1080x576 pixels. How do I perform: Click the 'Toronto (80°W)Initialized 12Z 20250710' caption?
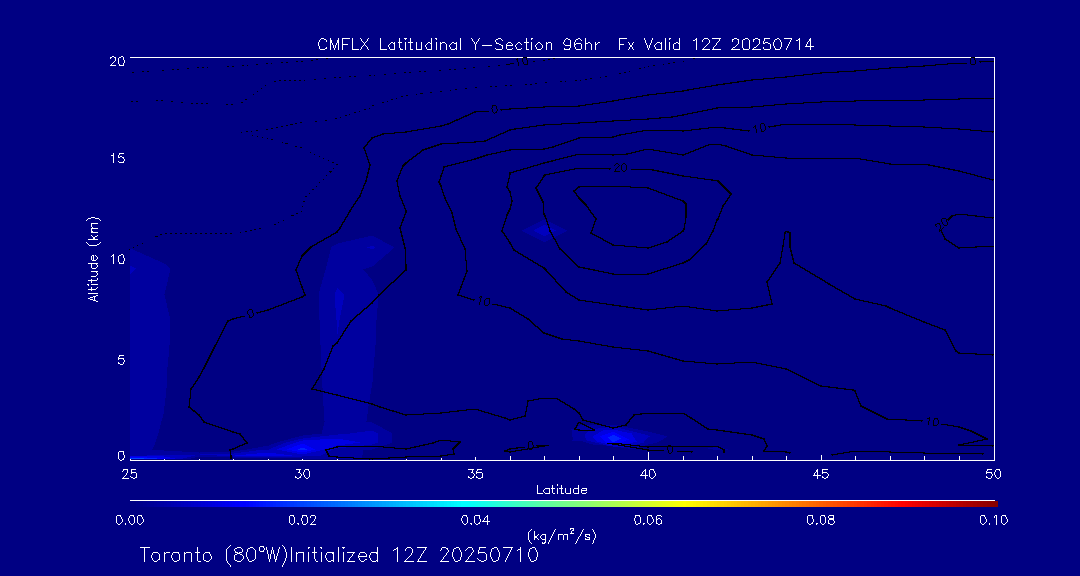click(339, 555)
